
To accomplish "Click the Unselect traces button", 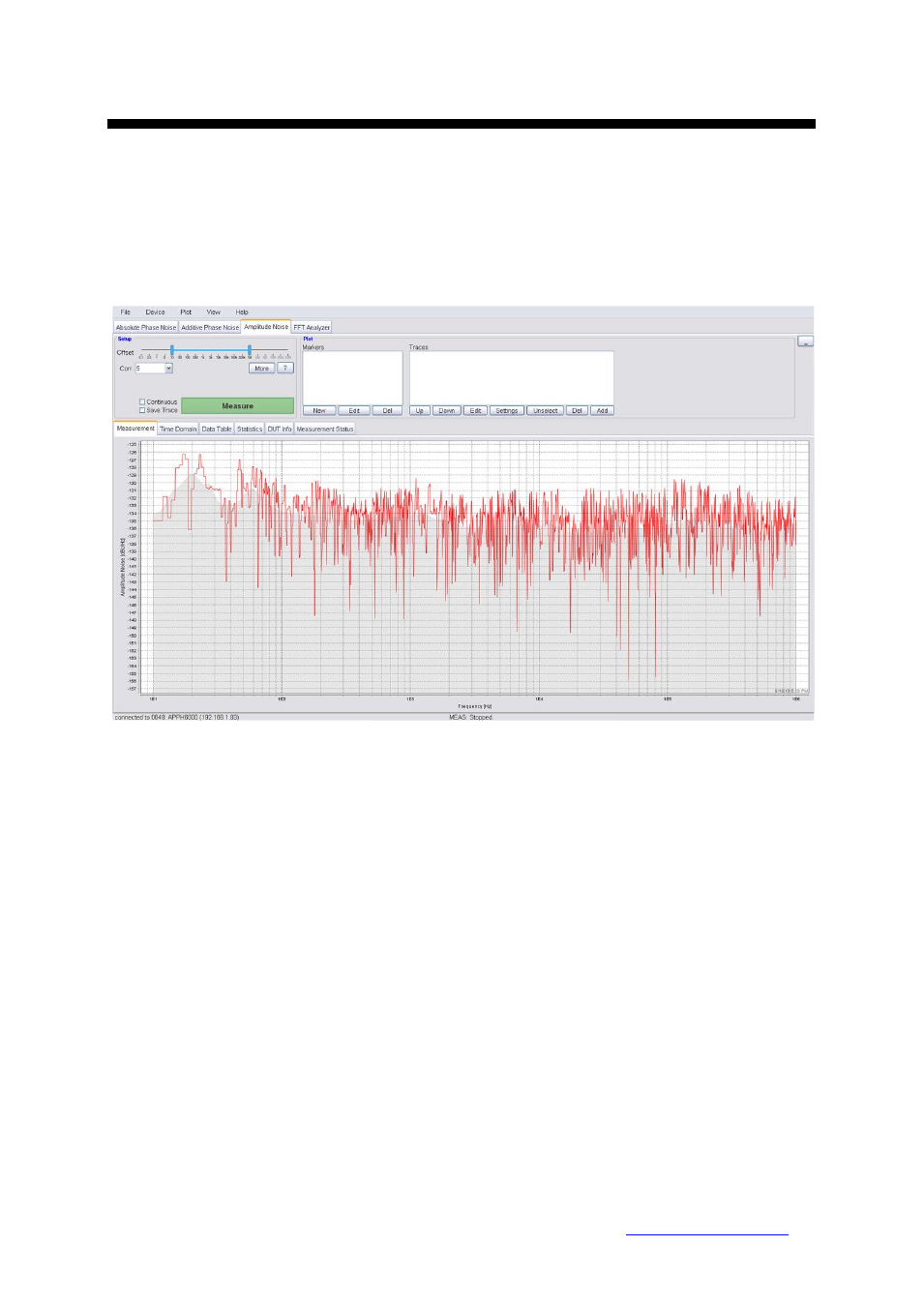I will [545, 411].
